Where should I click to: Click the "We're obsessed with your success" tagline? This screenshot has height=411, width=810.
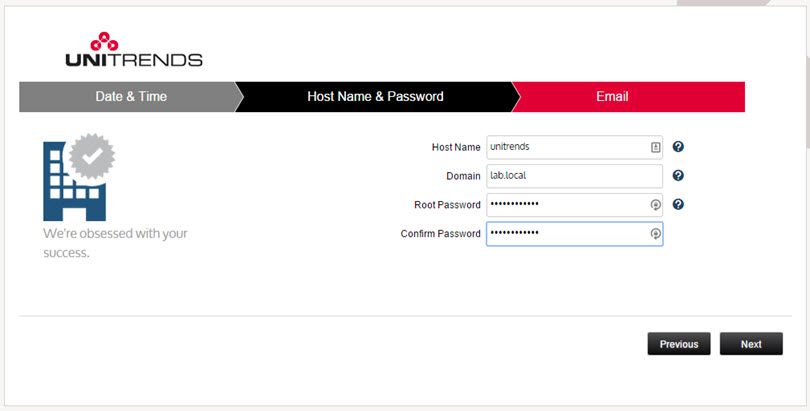coord(115,243)
